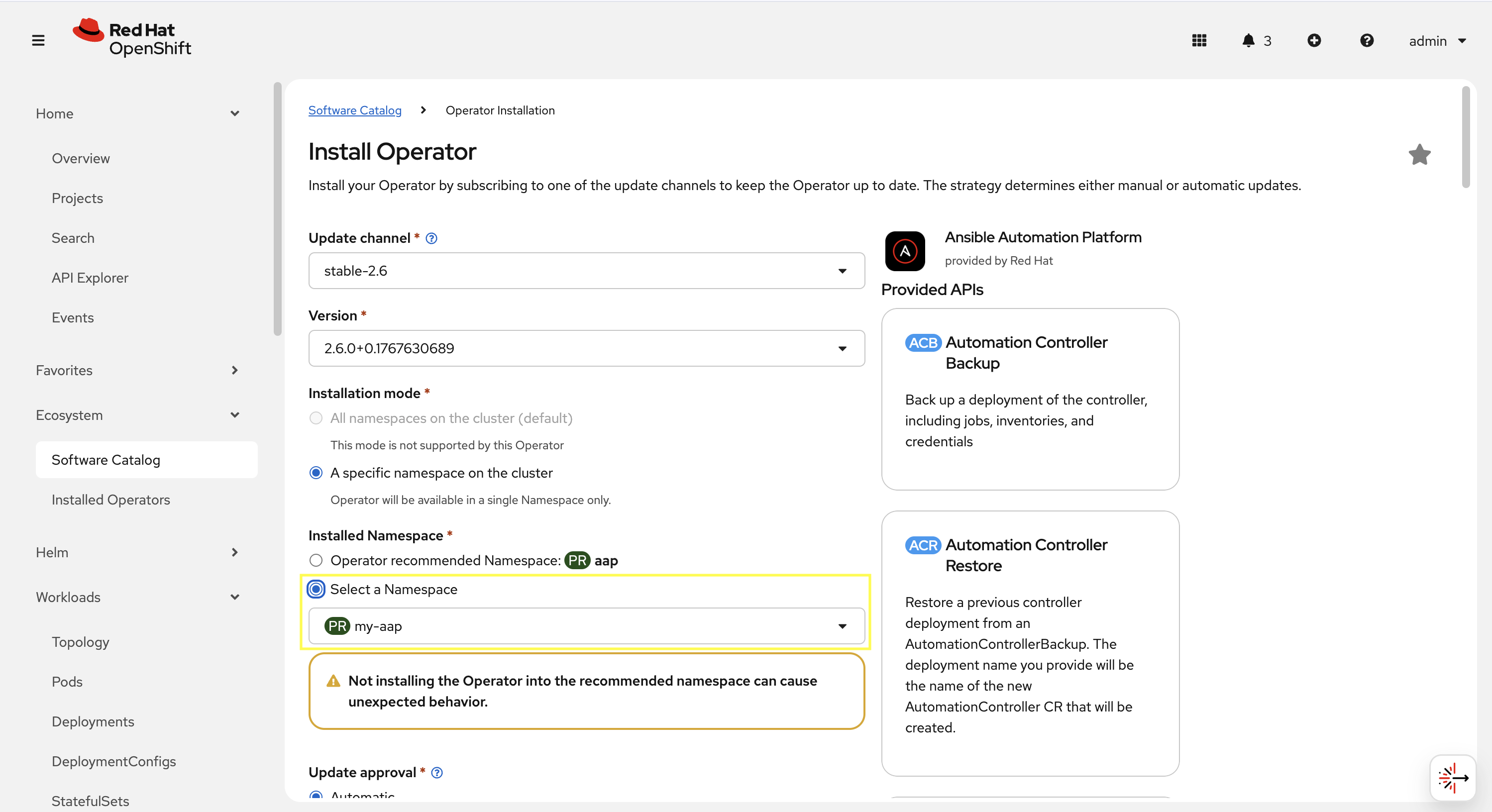
Task: Open the feedback widget in bottom corner
Action: click(1453, 778)
